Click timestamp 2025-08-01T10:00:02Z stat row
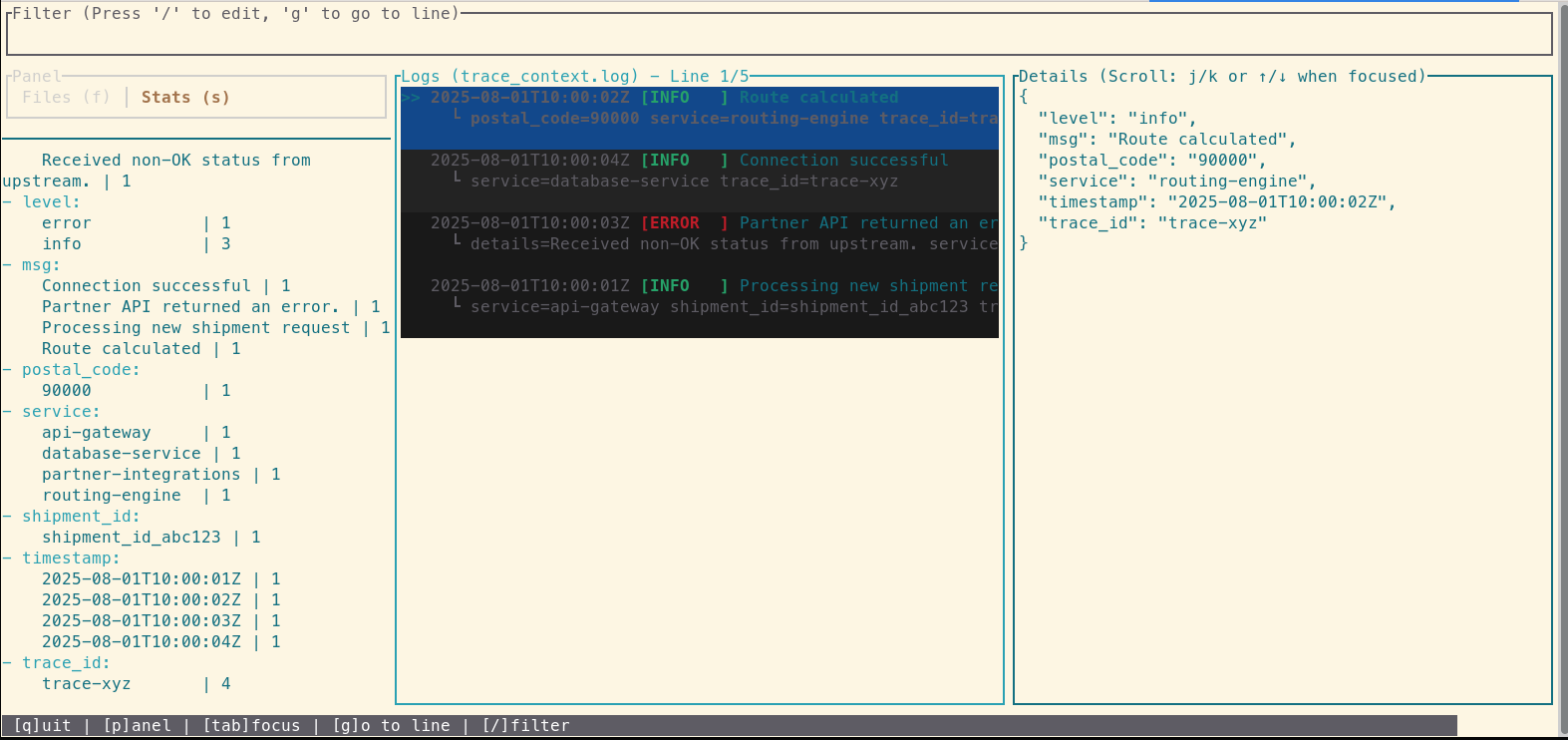Viewport: 1568px width, 740px height. (161, 599)
